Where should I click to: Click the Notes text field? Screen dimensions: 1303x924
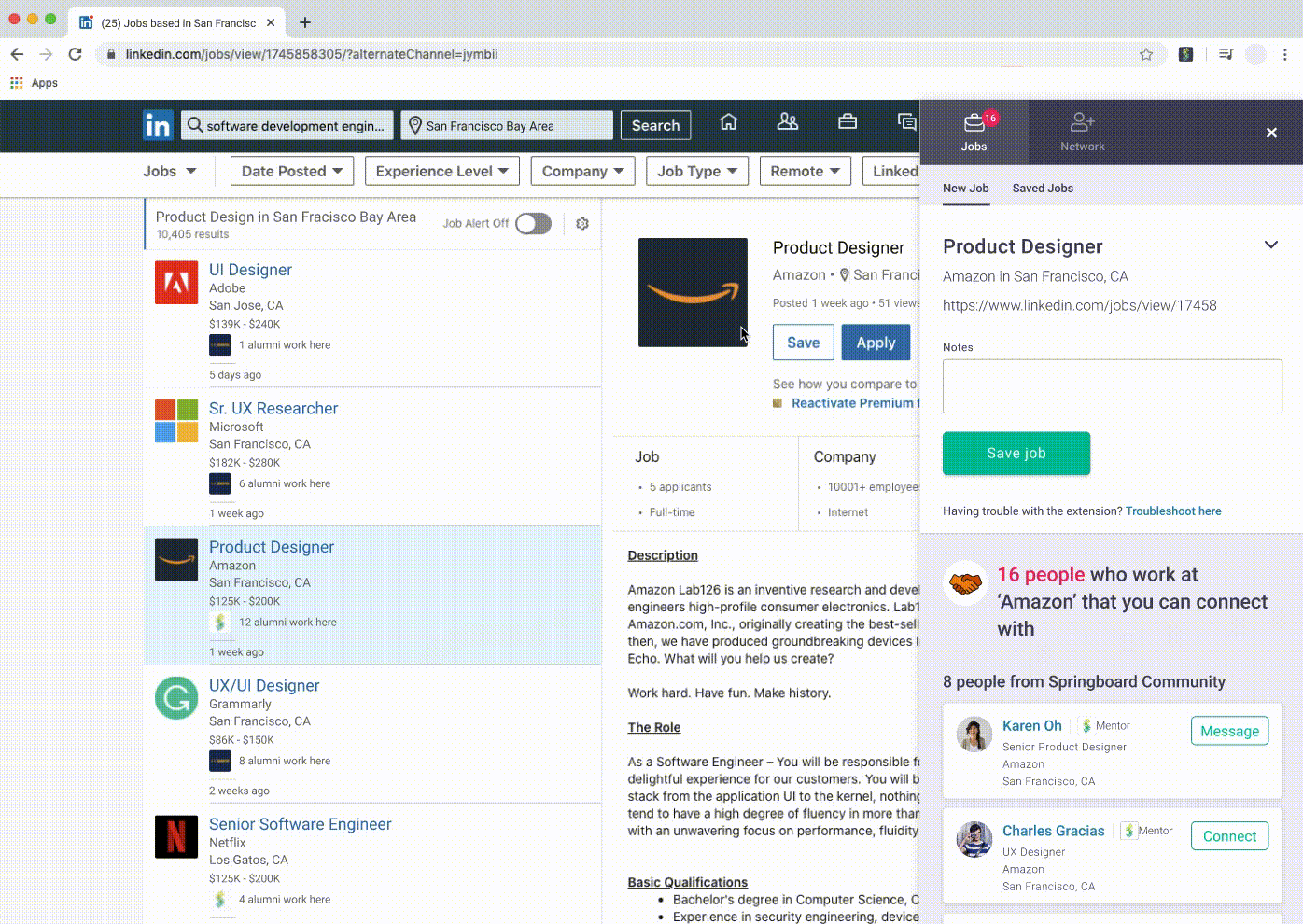pos(1113,386)
